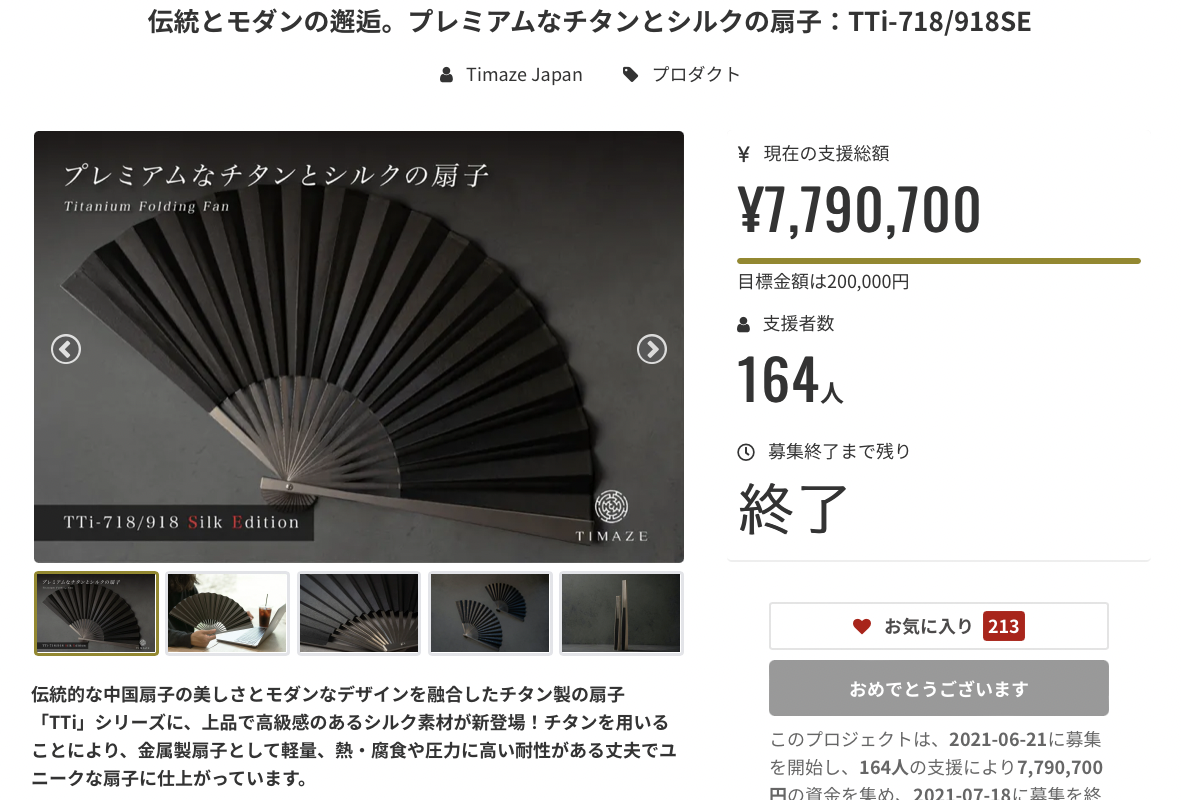The height and width of the screenshot is (800, 1181).
Task: Select thumbnail showing fan near laptop
Action: click(x=227, y=613)
